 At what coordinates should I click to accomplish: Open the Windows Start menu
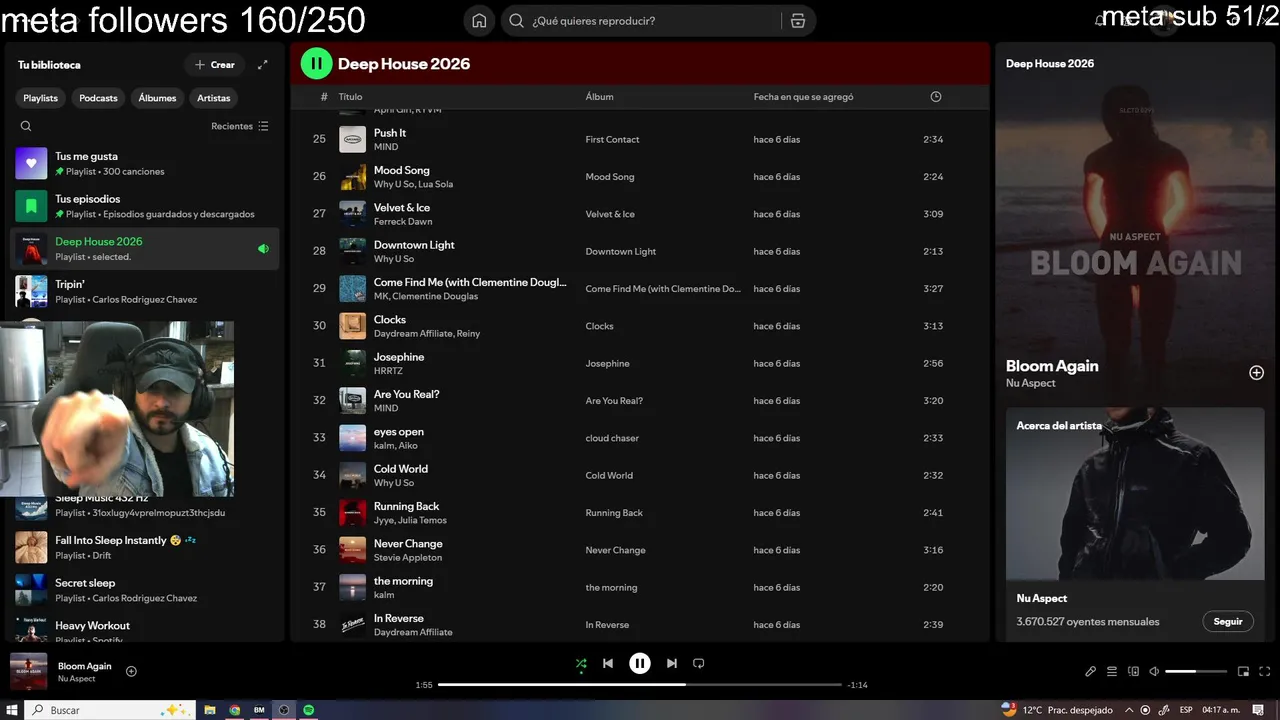12,710
